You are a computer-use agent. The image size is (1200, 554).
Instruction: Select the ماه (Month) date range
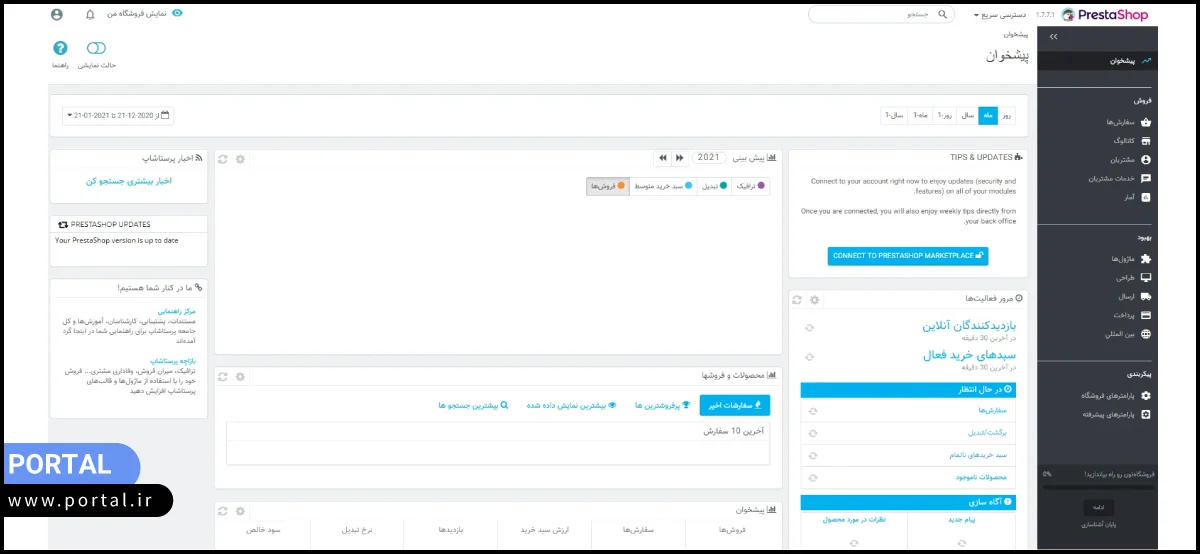coord(987,116)
